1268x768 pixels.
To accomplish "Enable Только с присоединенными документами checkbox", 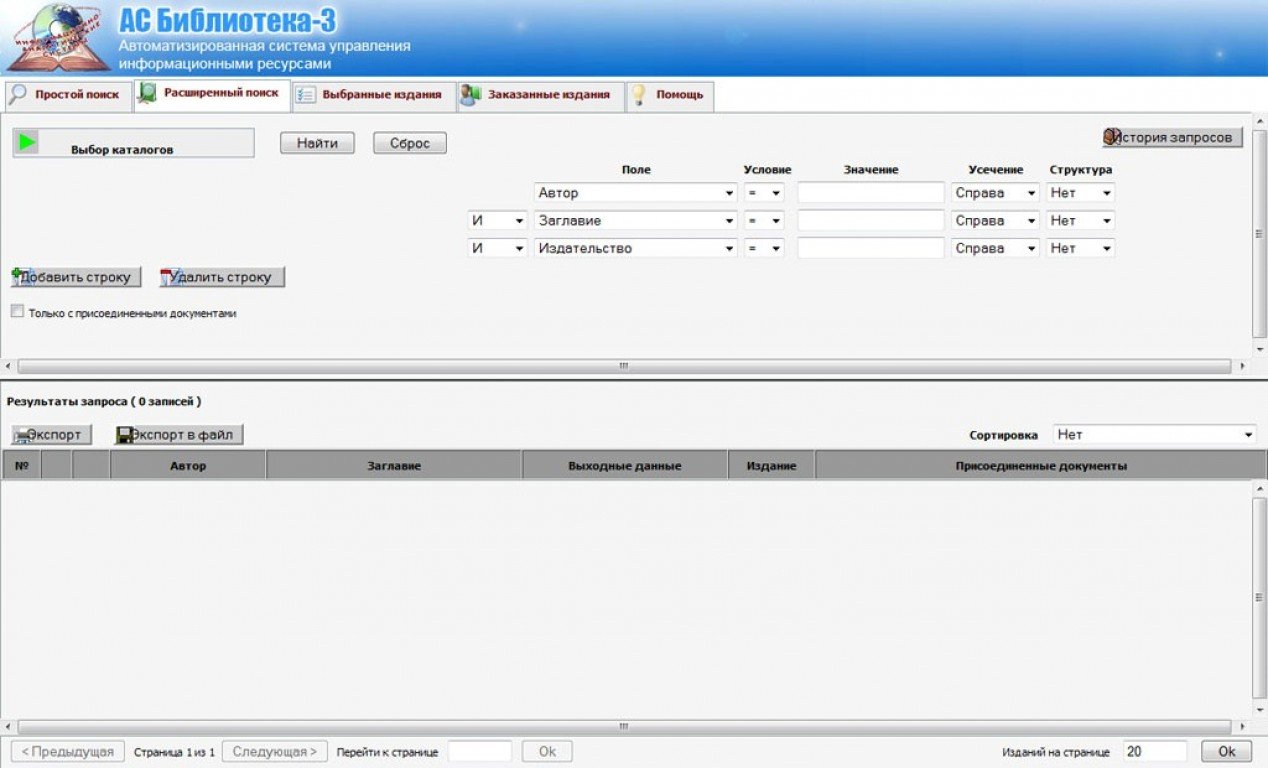I will pos(17,312).
